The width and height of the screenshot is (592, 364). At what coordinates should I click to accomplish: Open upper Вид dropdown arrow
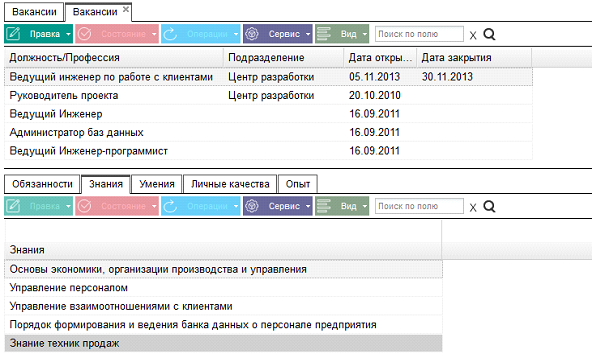pyautogui.click(x=365, y=34)
